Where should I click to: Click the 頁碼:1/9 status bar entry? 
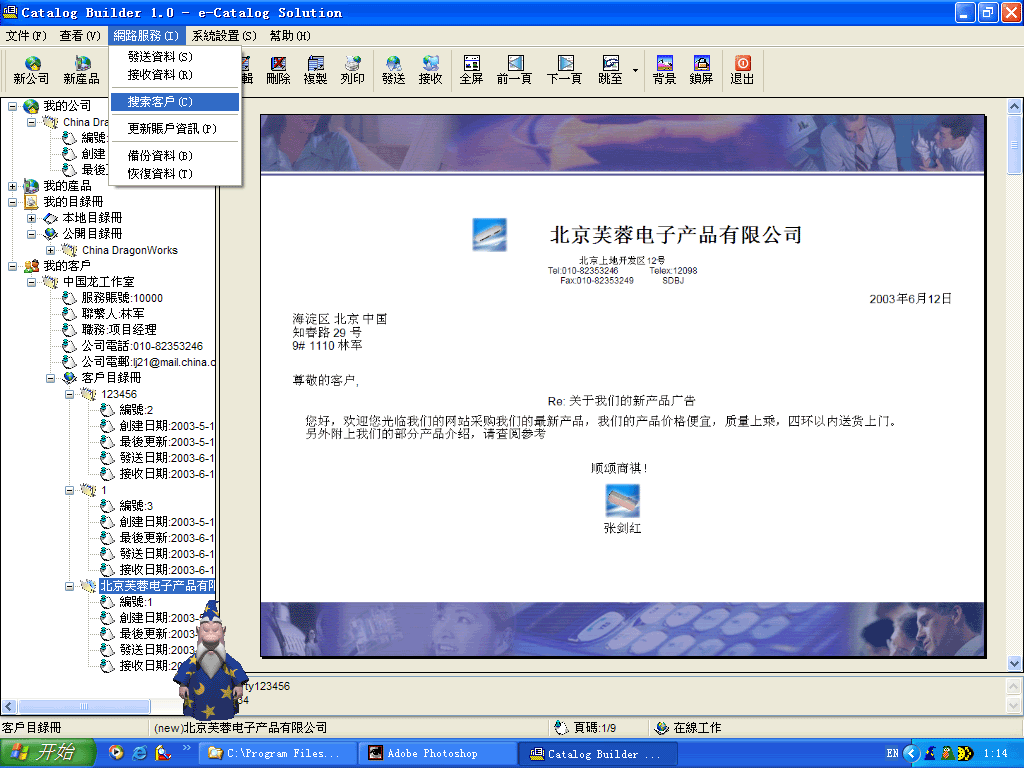pyautogui.click(x=595, y=728)
